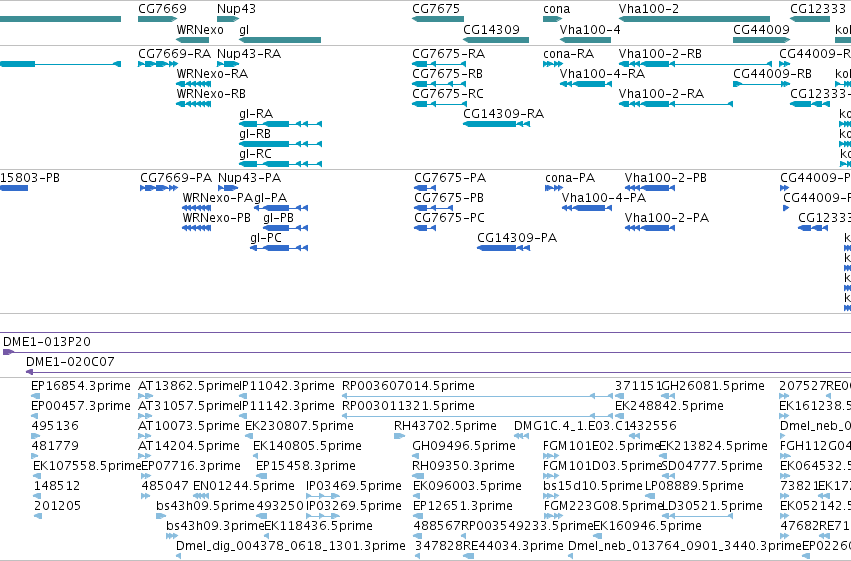Click the GH09496.5prime EST

point(417,457)
